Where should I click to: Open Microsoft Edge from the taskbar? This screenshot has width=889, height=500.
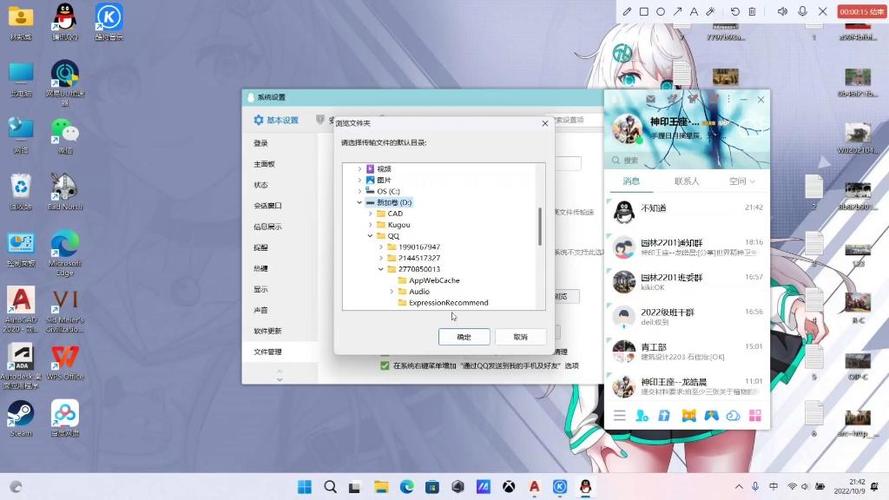pos(407,486)
